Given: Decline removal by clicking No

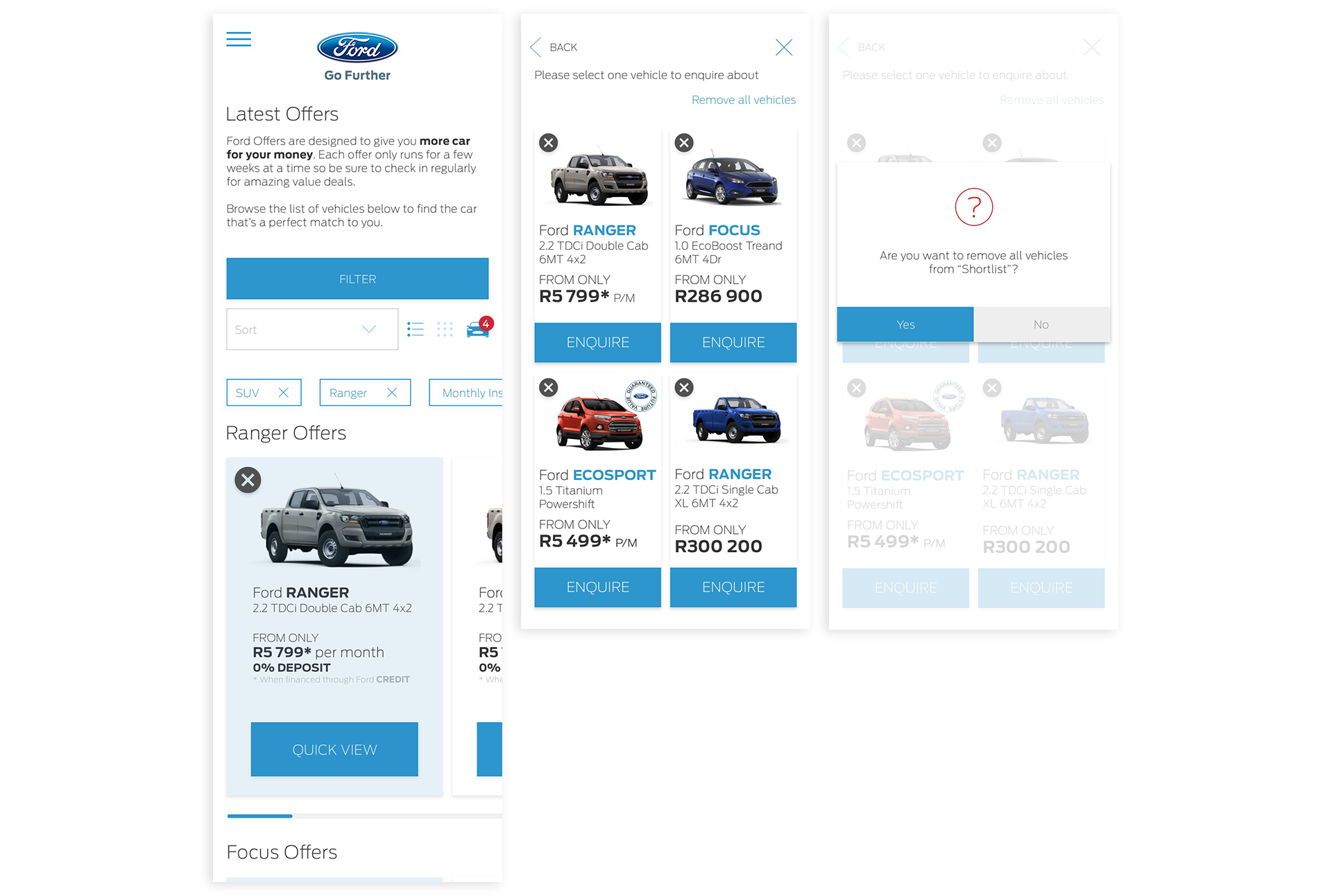Looking at the screenshot, I should pos(1041,325).
